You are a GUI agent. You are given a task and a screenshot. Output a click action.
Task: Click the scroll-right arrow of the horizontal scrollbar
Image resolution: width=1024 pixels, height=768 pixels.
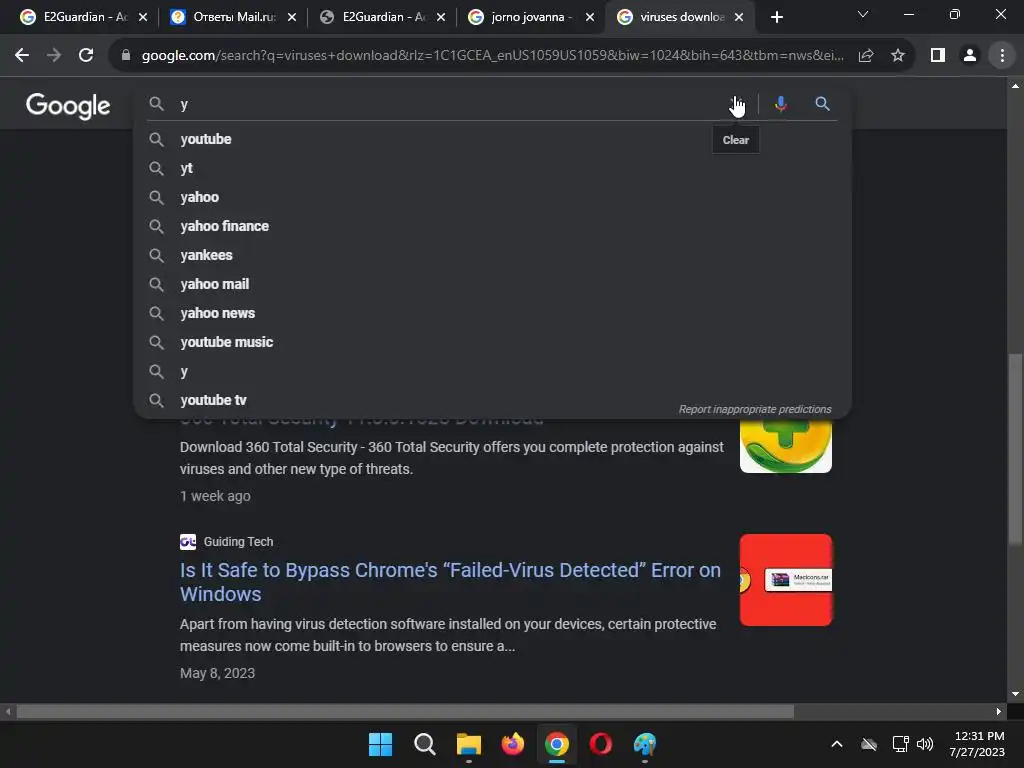999,711
